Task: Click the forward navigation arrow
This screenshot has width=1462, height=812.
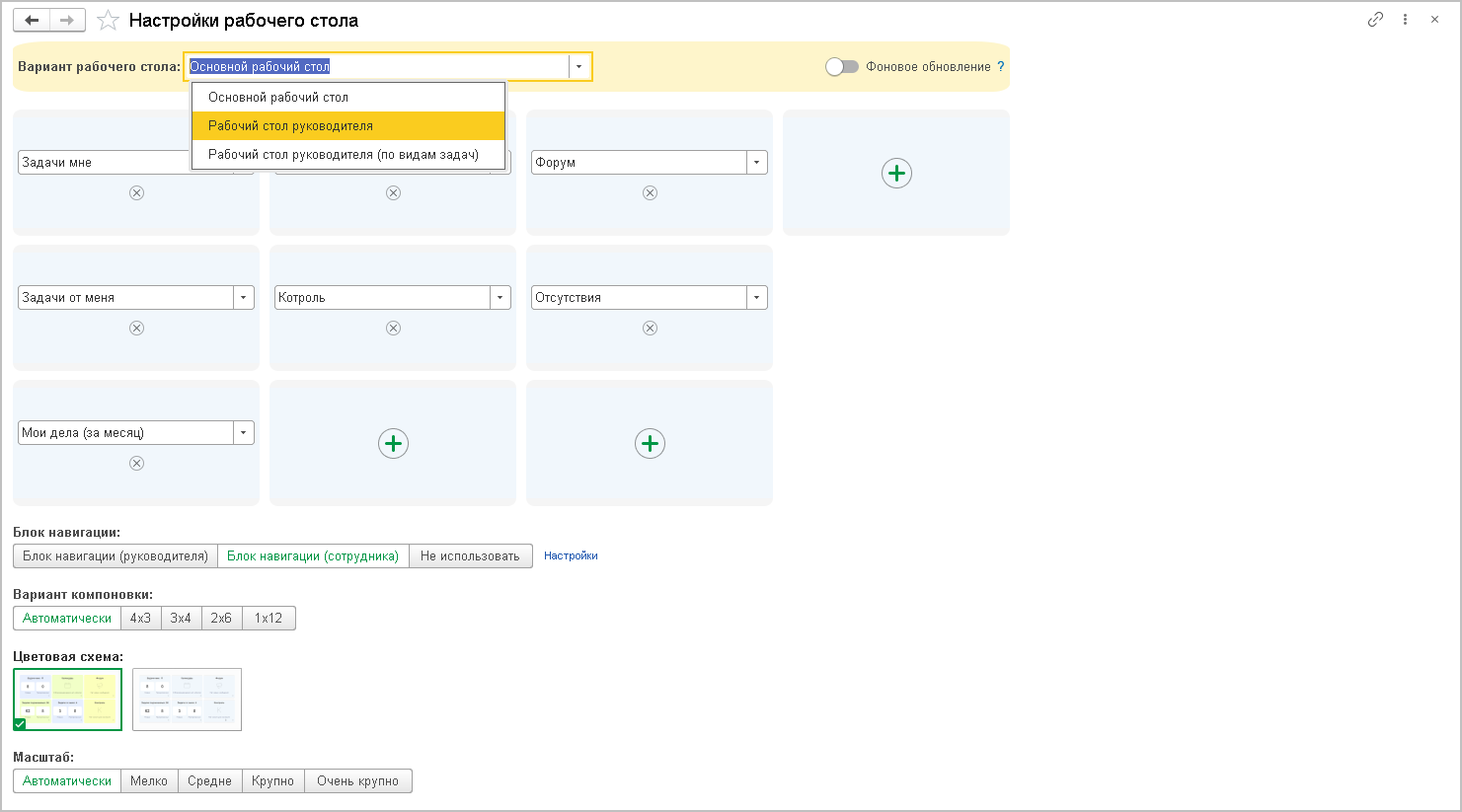Action: coord(67,21)
